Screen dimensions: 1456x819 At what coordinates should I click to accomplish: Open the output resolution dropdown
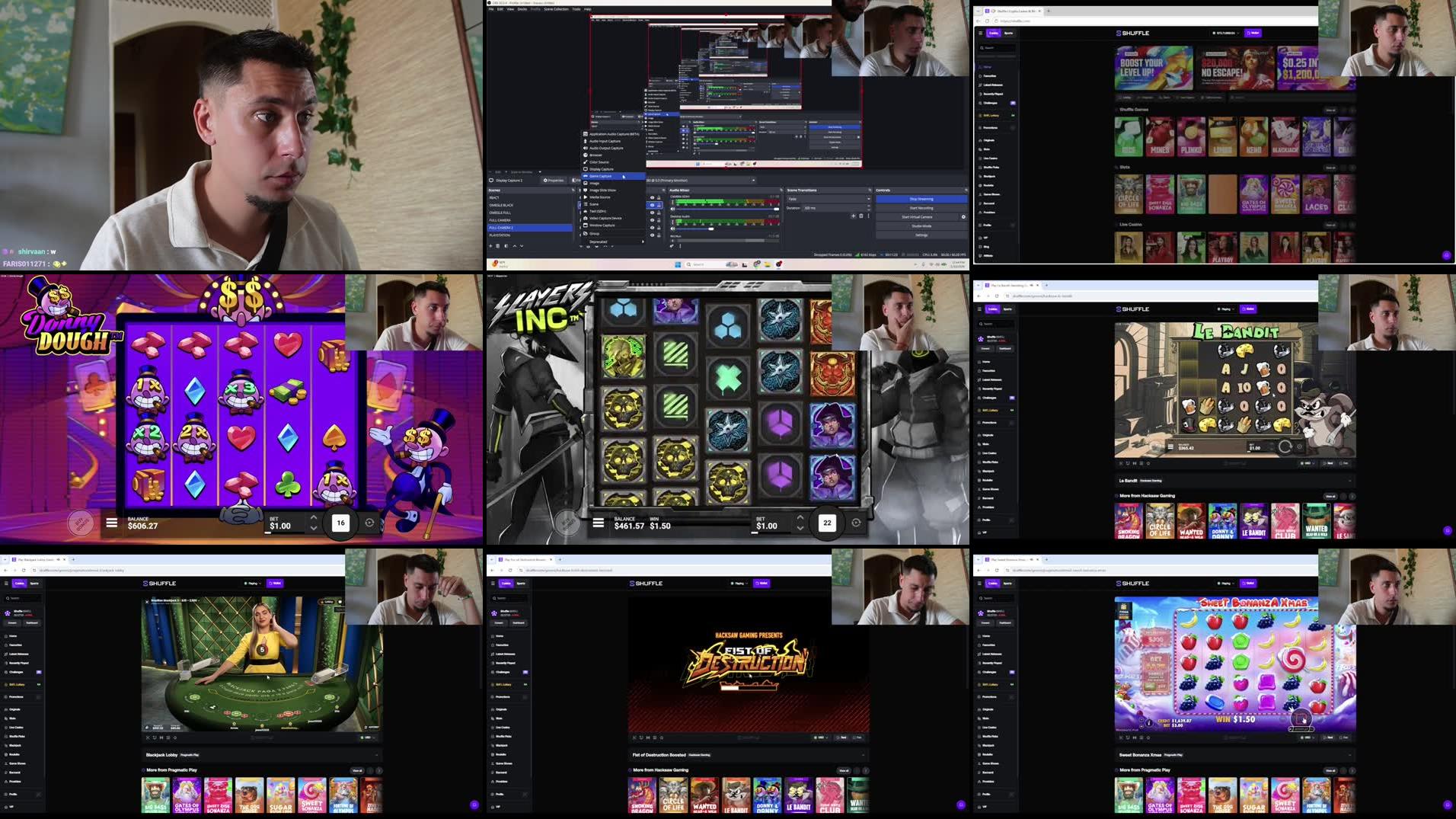(752, 180)
